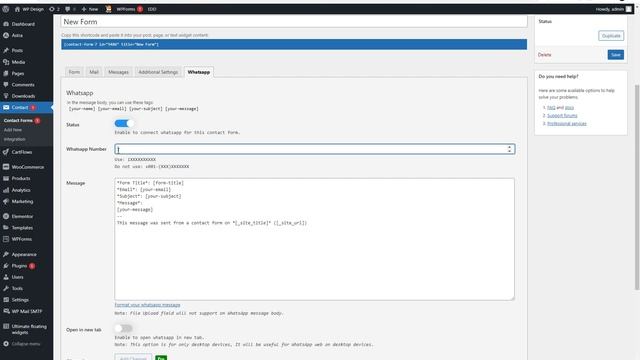Open Dashboard icon in sidebar
Screen dimensions: 640x360
tap(6, 24)
